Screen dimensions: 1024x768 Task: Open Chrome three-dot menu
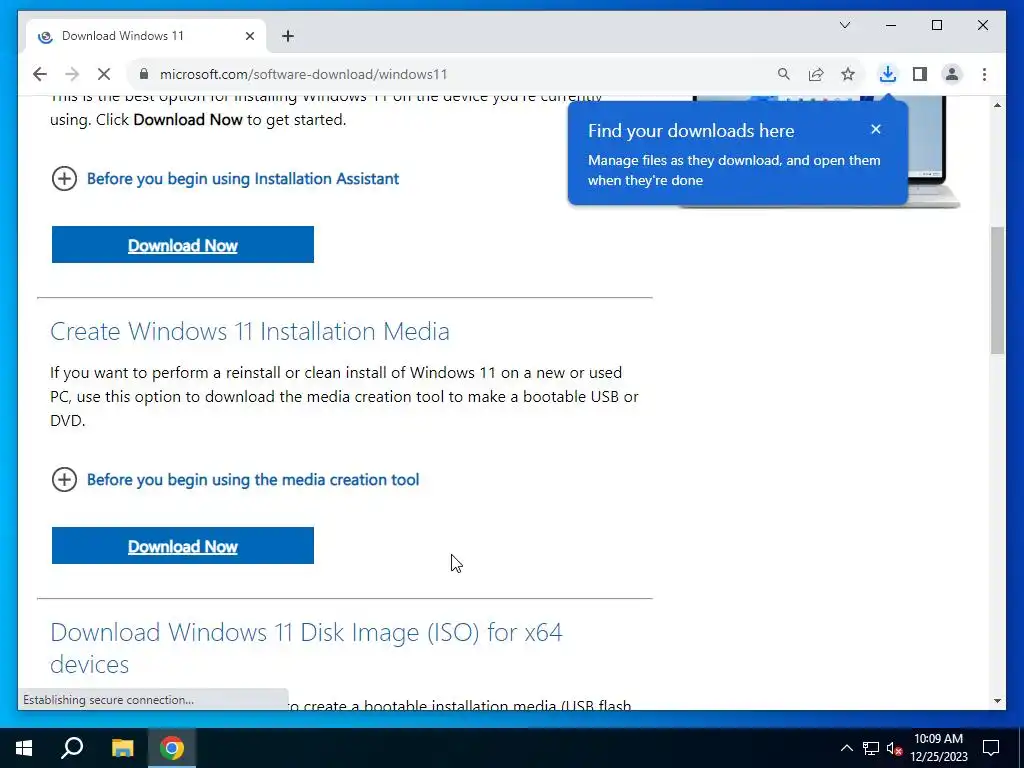coord(984,74)
